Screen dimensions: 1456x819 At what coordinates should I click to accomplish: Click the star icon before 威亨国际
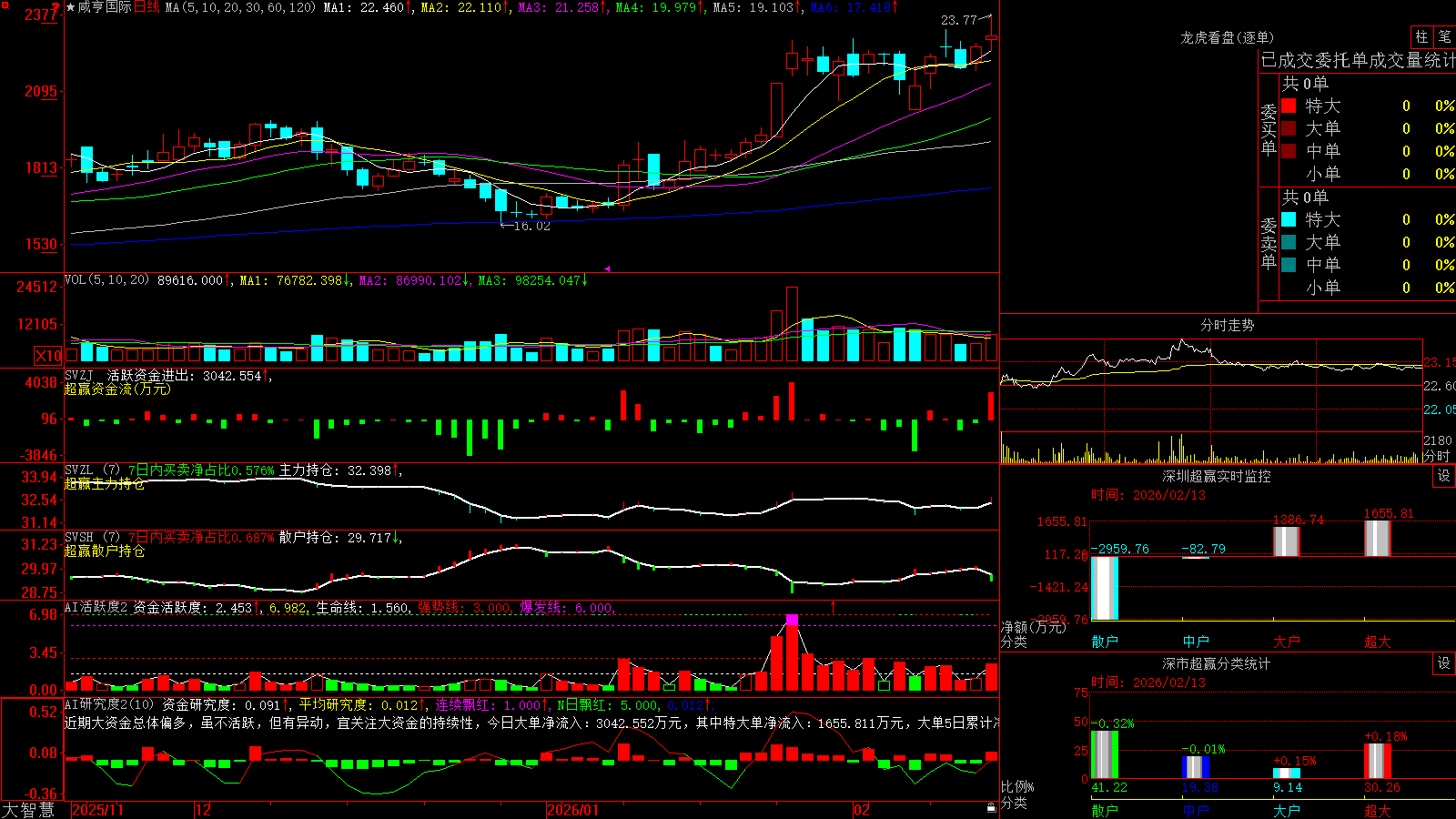coord(71,7)
